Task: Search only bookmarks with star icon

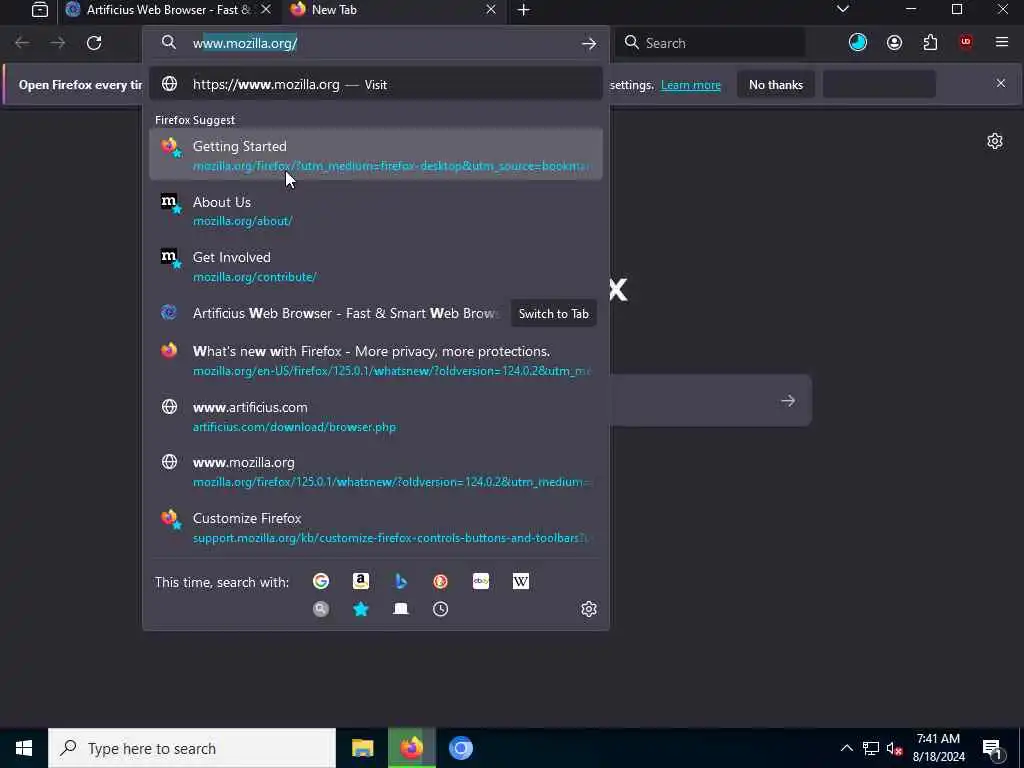Action: click(360, 609)
